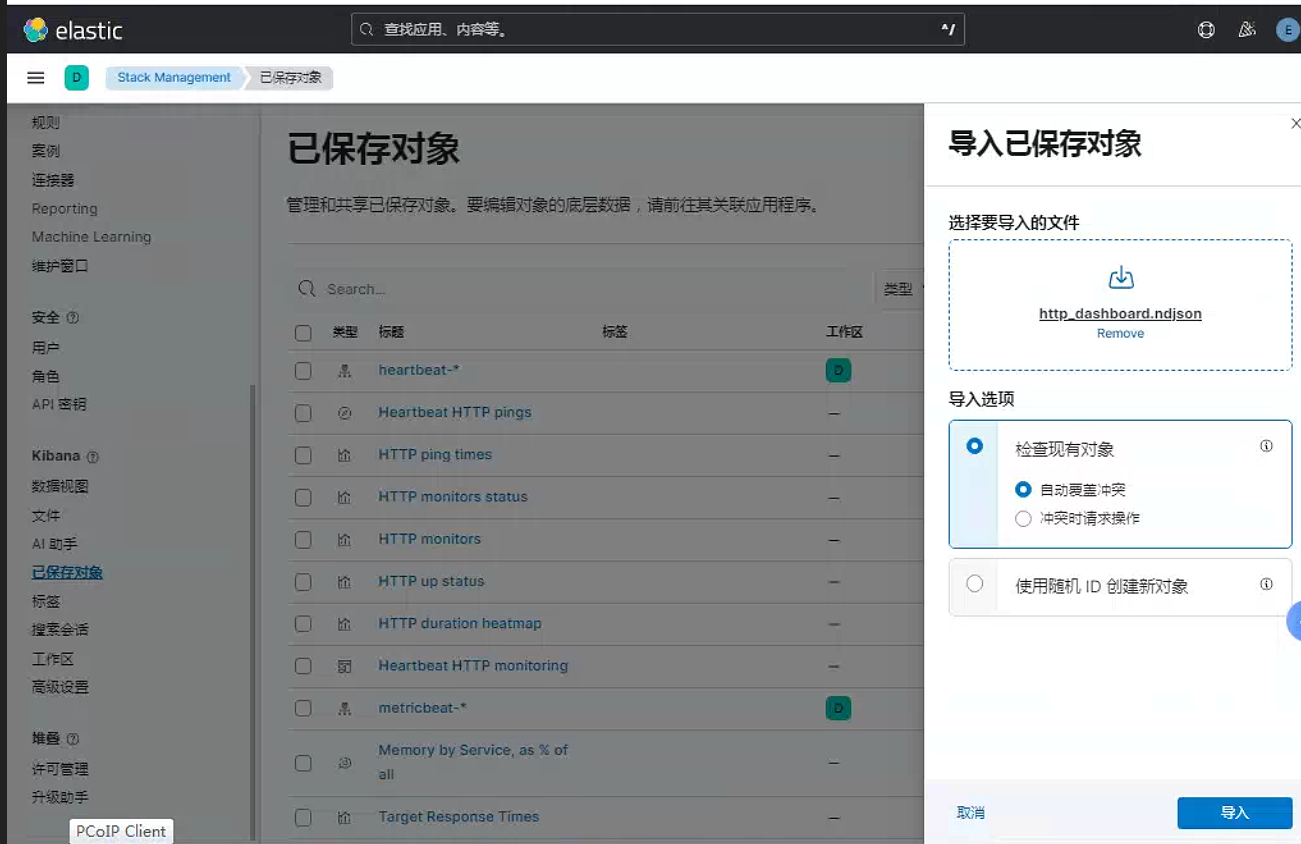Click type icon of Heartbeat HTTP monitoring row
Viewport: 1301px width, 844px height.
tap(344, 666)
